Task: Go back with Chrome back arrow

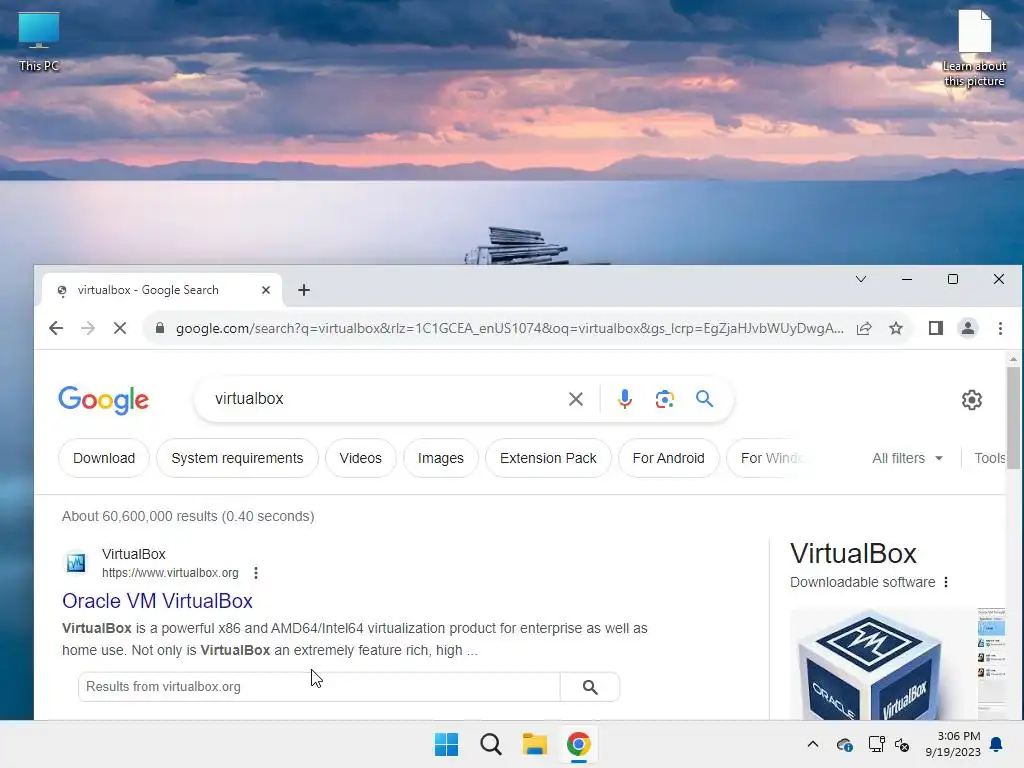Action: (x=56, y=328)
